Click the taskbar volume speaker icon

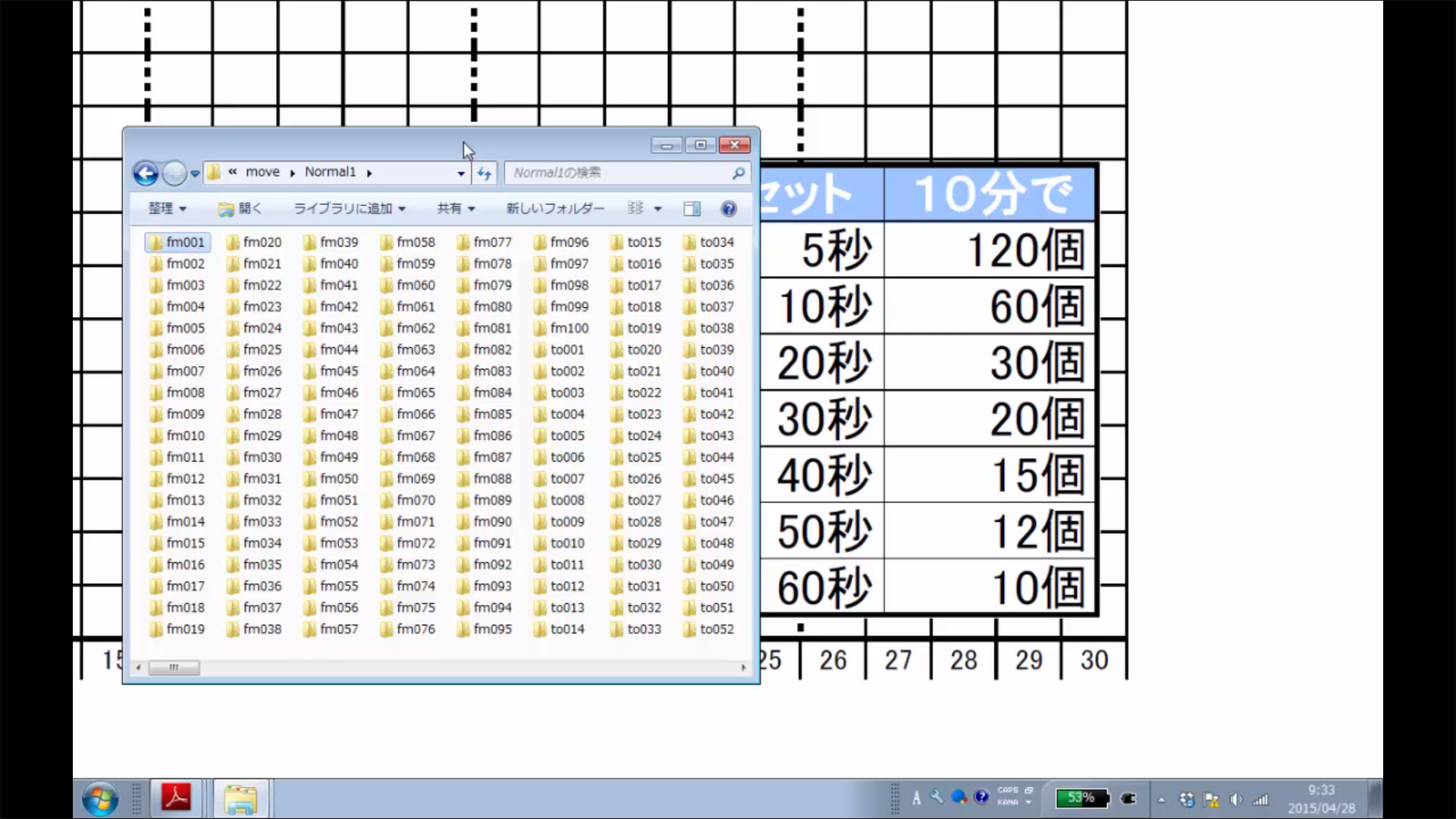(1236, 799)
